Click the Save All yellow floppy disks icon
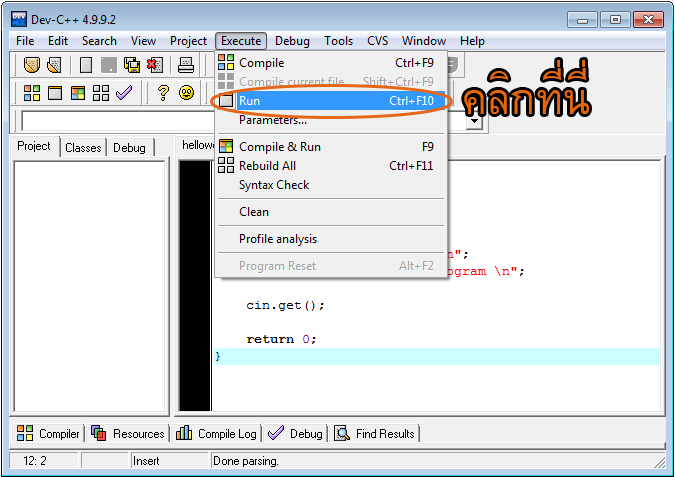Screen dimensions: 675x477 click(x=132, y=65)
